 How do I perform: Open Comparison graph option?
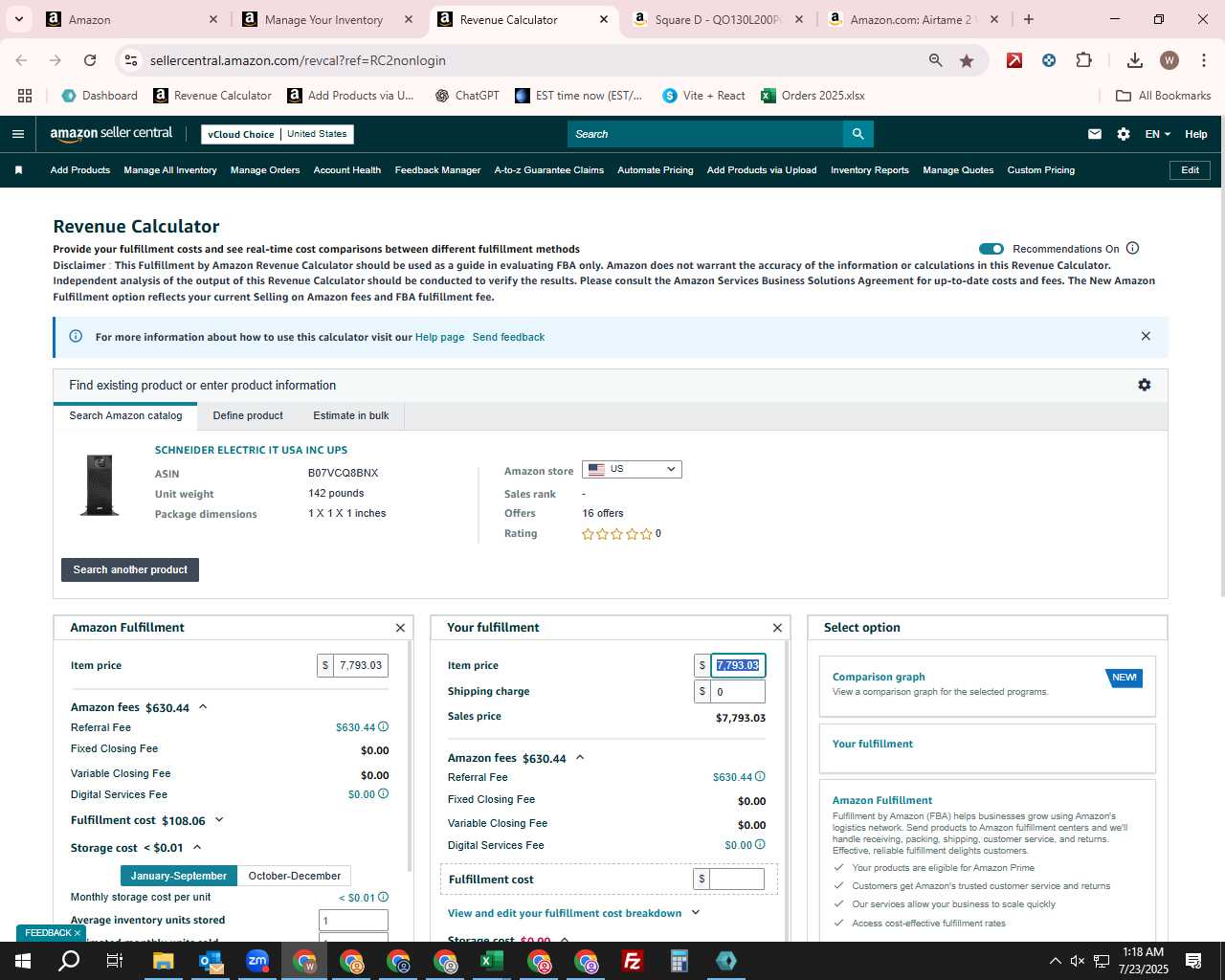pos(987,685)
